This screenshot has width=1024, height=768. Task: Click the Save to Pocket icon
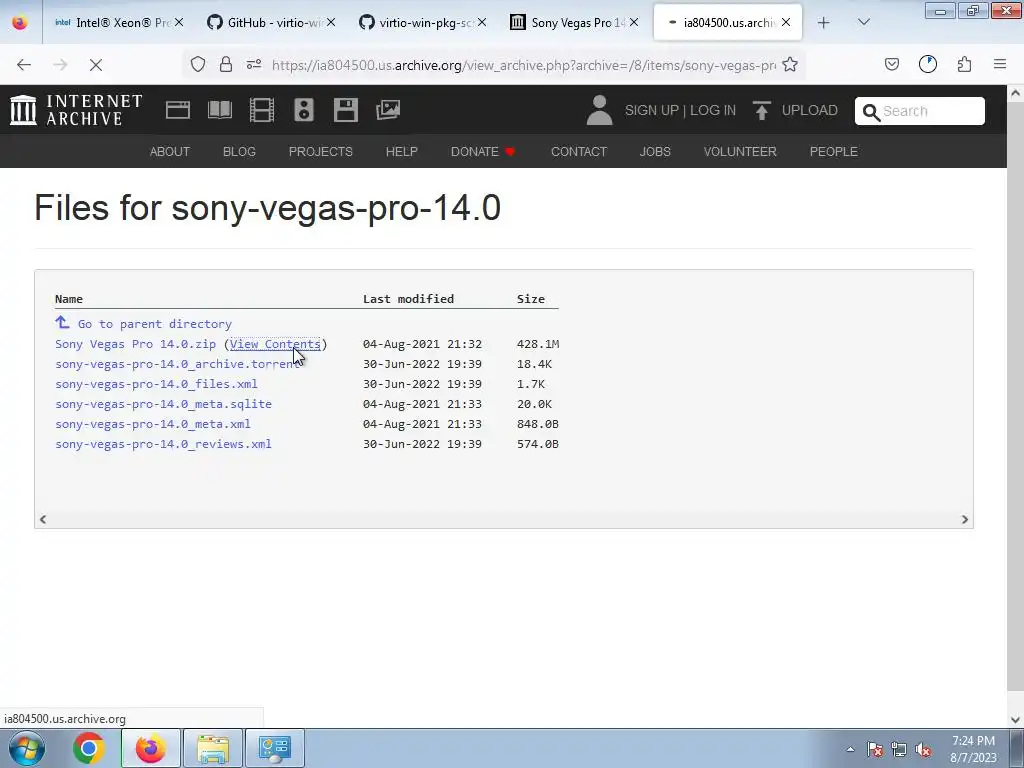tap(892, 64)
